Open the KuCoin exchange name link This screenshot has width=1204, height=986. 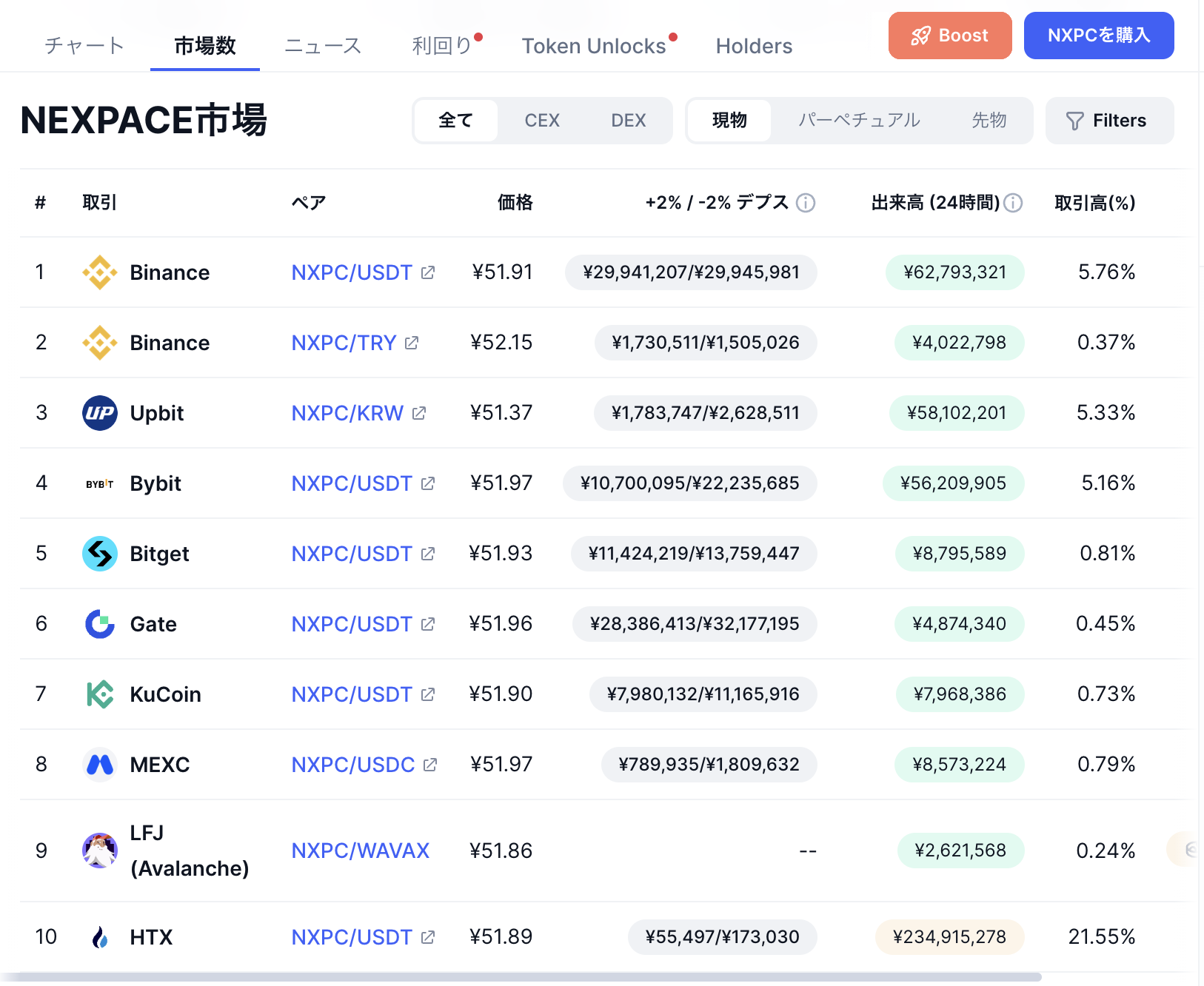(x=166, y=694)
